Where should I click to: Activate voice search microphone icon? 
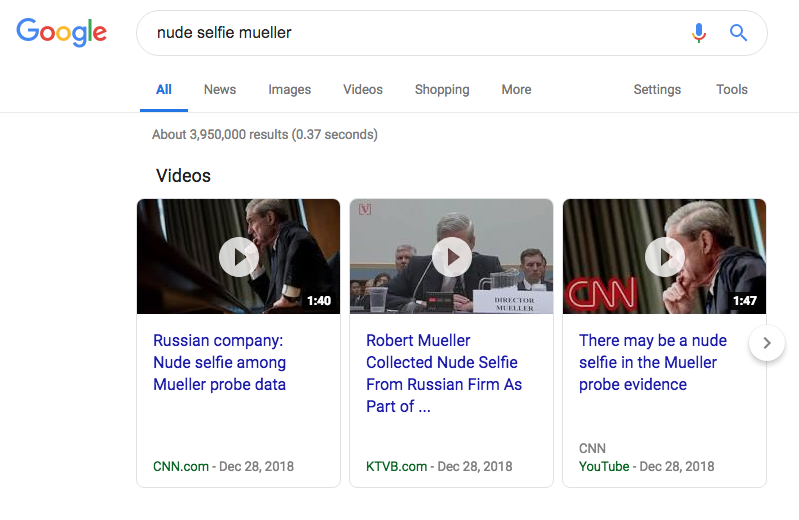[699, 33]
